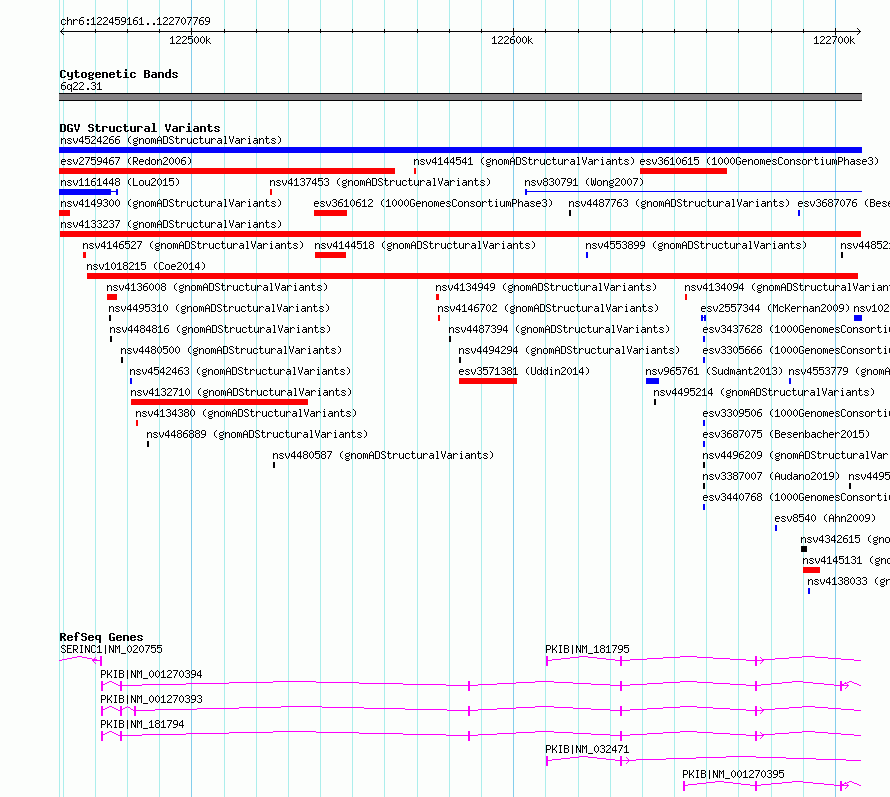Screen dimensions: 890x797
Task: Click the chr6:122459161..122707769 coordinate text
Action: [135, 22]
